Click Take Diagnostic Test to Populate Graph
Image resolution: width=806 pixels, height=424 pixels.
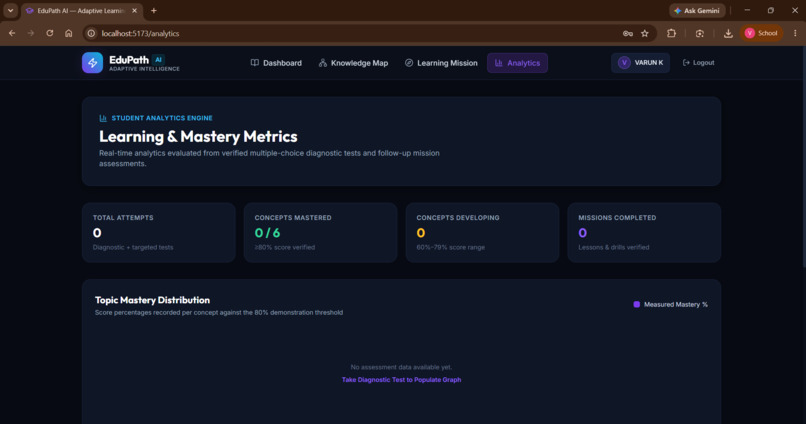pyautogui.click(x=401, y=380)
